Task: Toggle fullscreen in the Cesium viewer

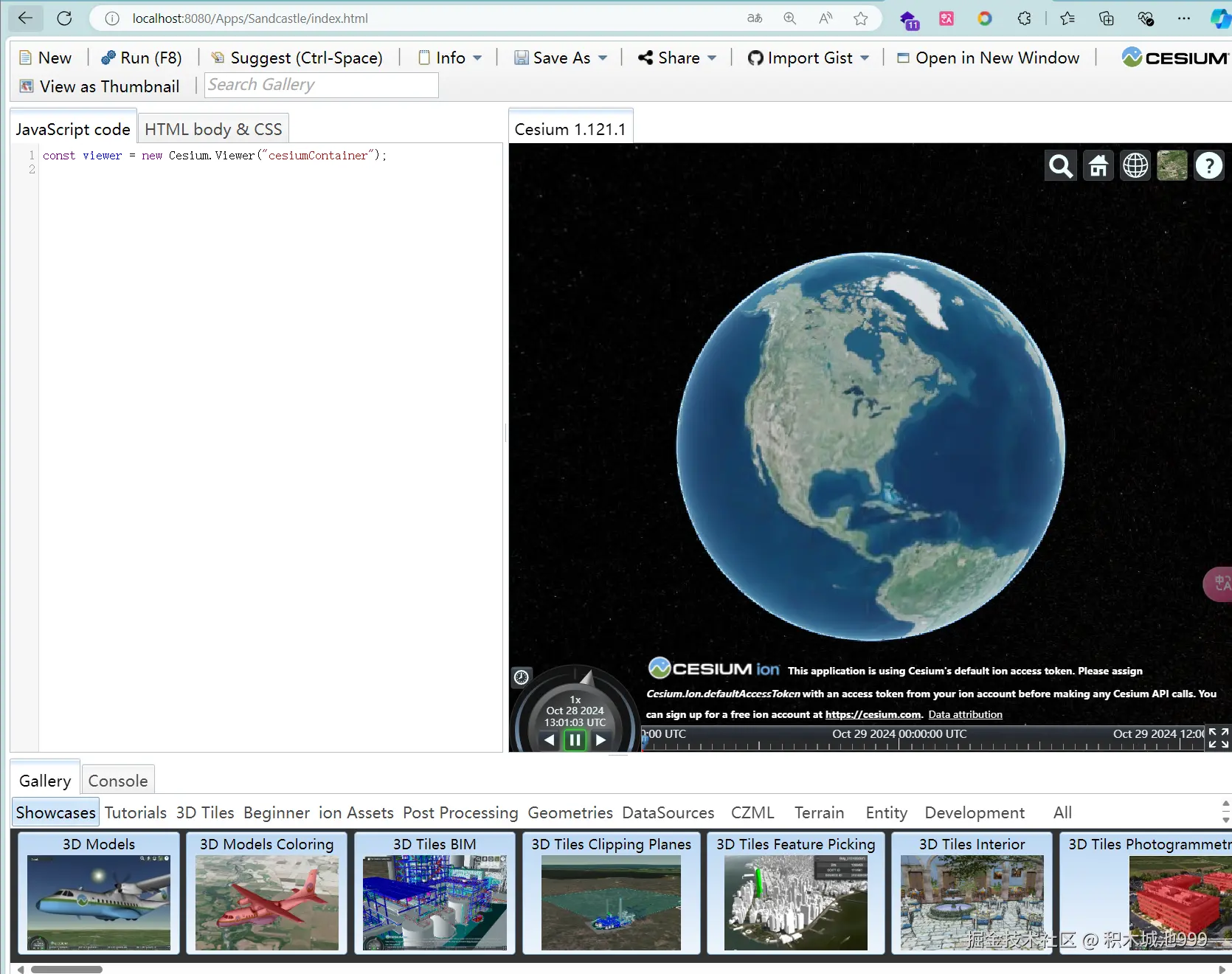Action: pyautogui.click(x=1219, y=738)
